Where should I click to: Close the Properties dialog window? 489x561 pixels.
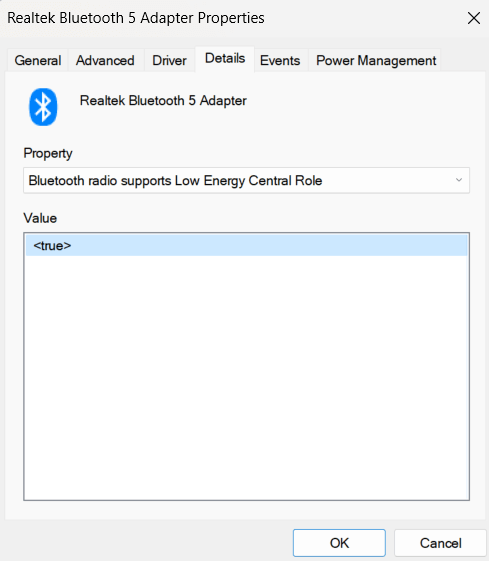click(474, 18)
